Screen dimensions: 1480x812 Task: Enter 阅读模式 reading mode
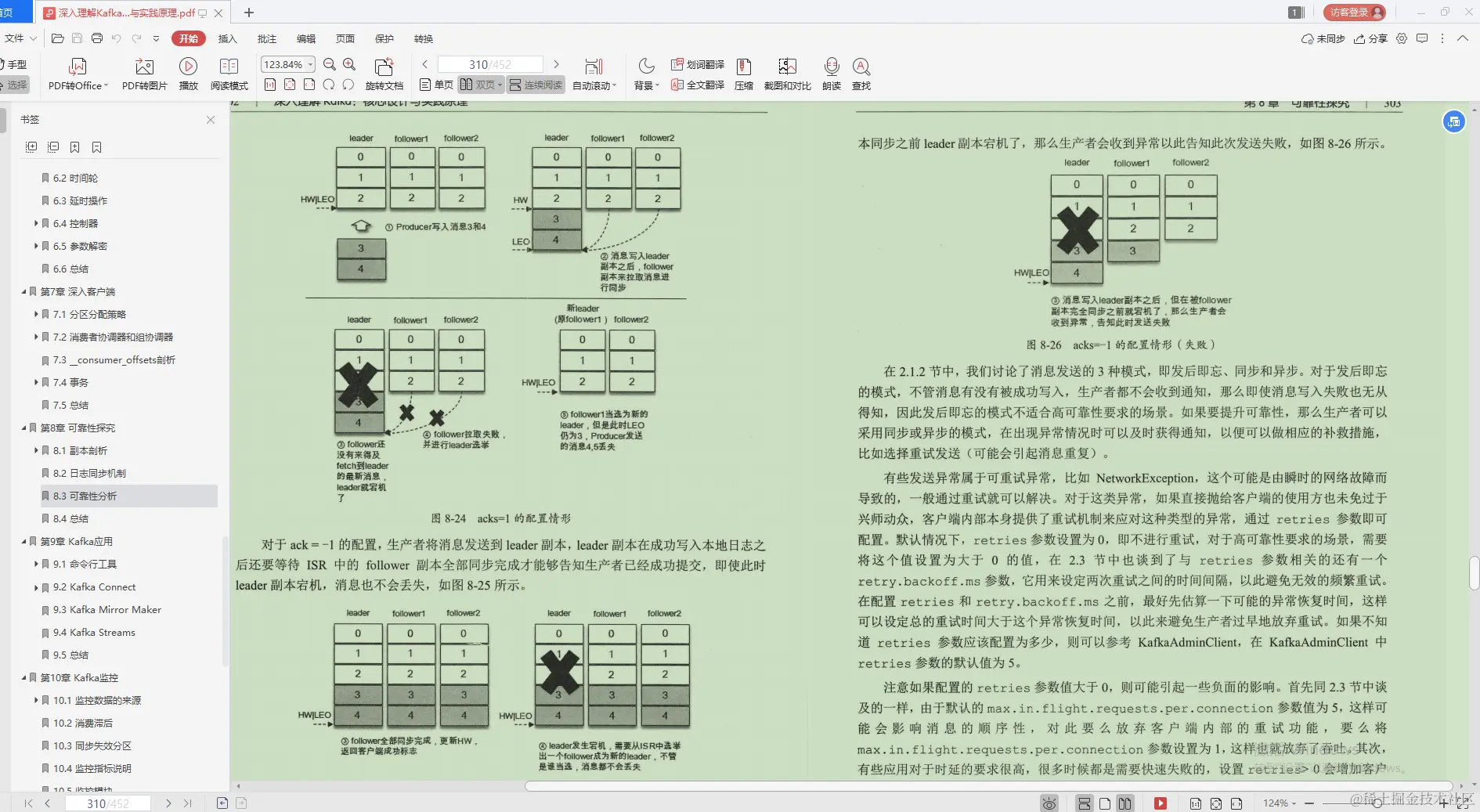pyautogui.click(x=229, y=73)
